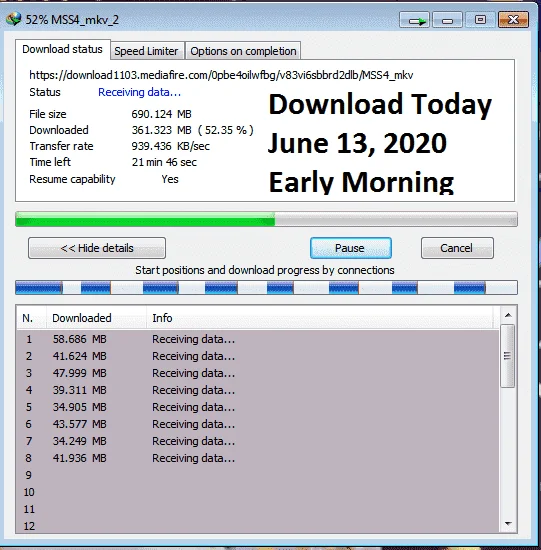Cancel the download

(457, 248)
